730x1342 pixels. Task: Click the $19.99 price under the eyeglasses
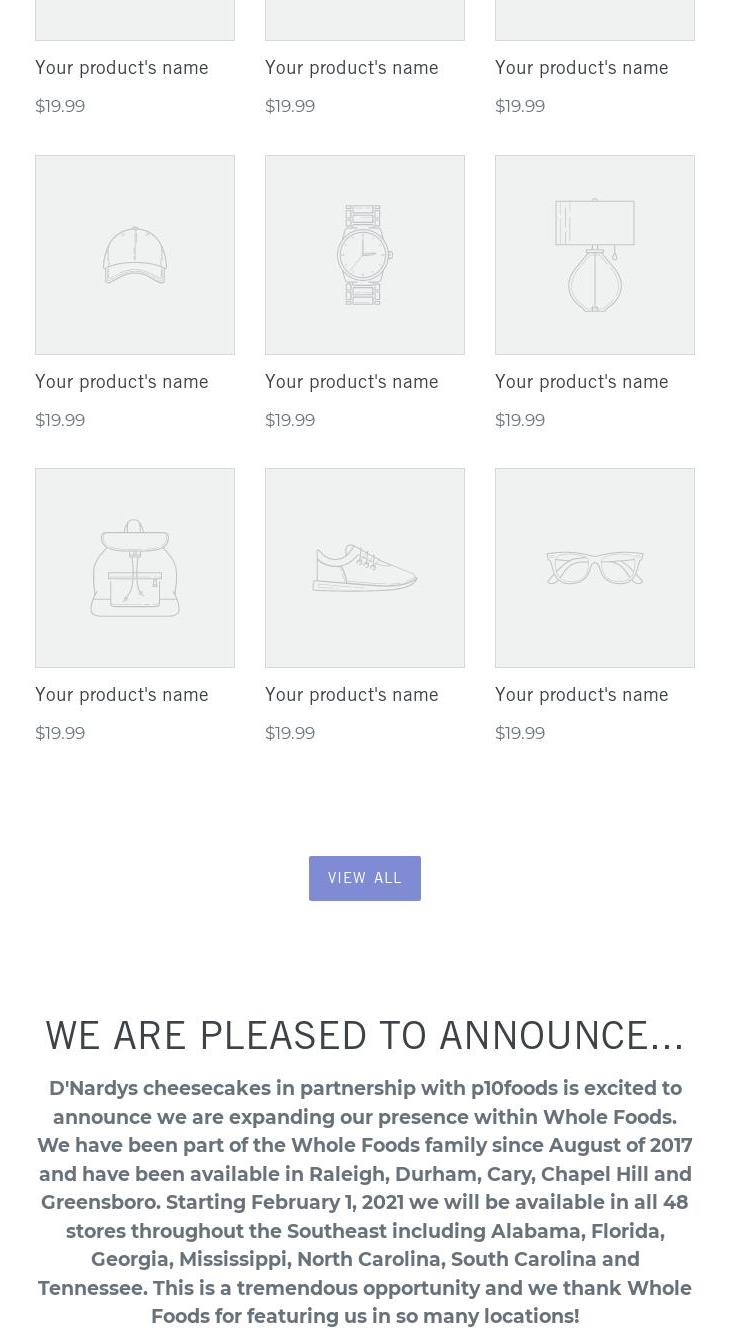tap(520, 734)
